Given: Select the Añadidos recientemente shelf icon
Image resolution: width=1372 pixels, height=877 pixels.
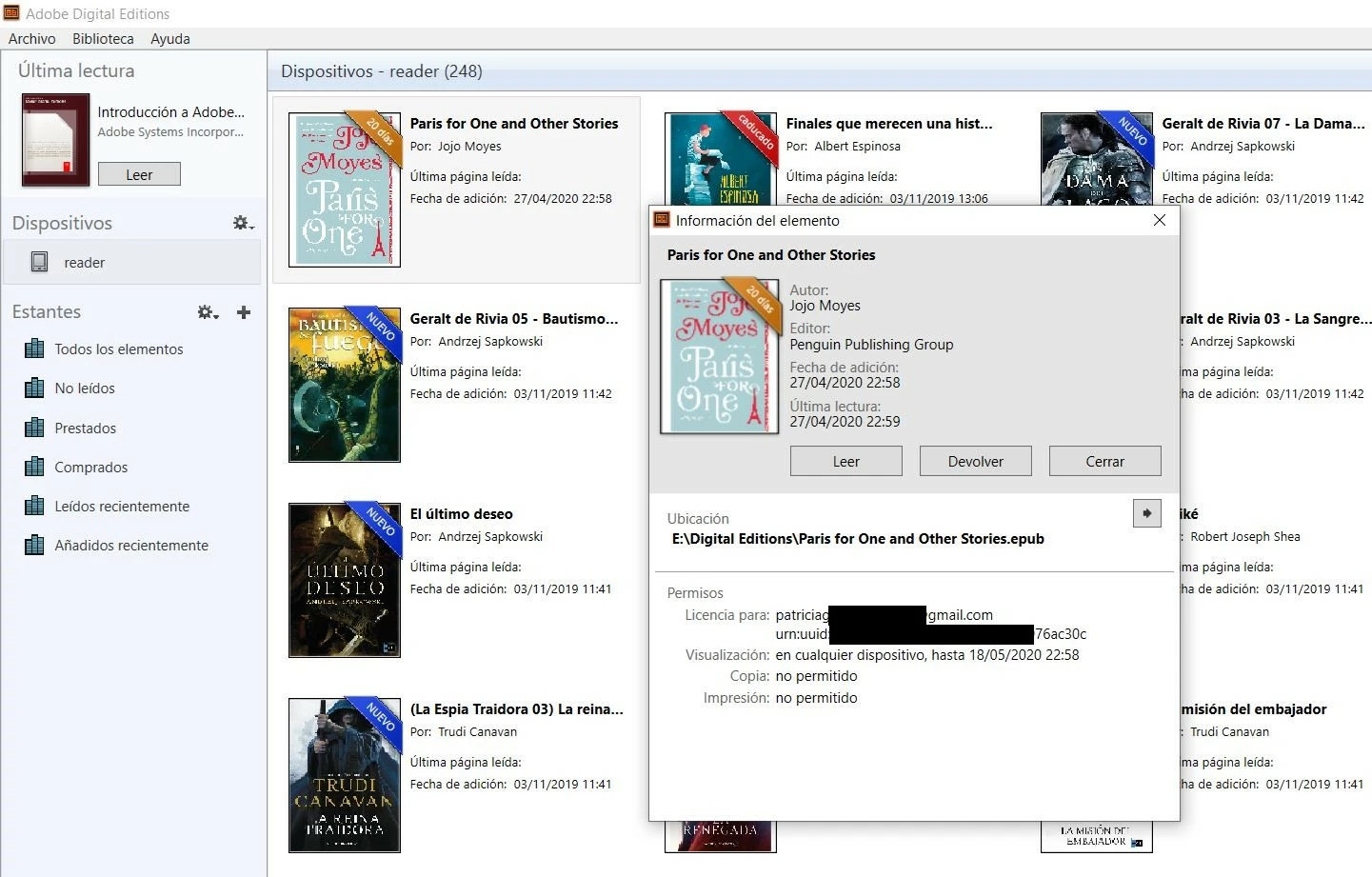Looking at the screenshot, I should click(x=34, y=545).
